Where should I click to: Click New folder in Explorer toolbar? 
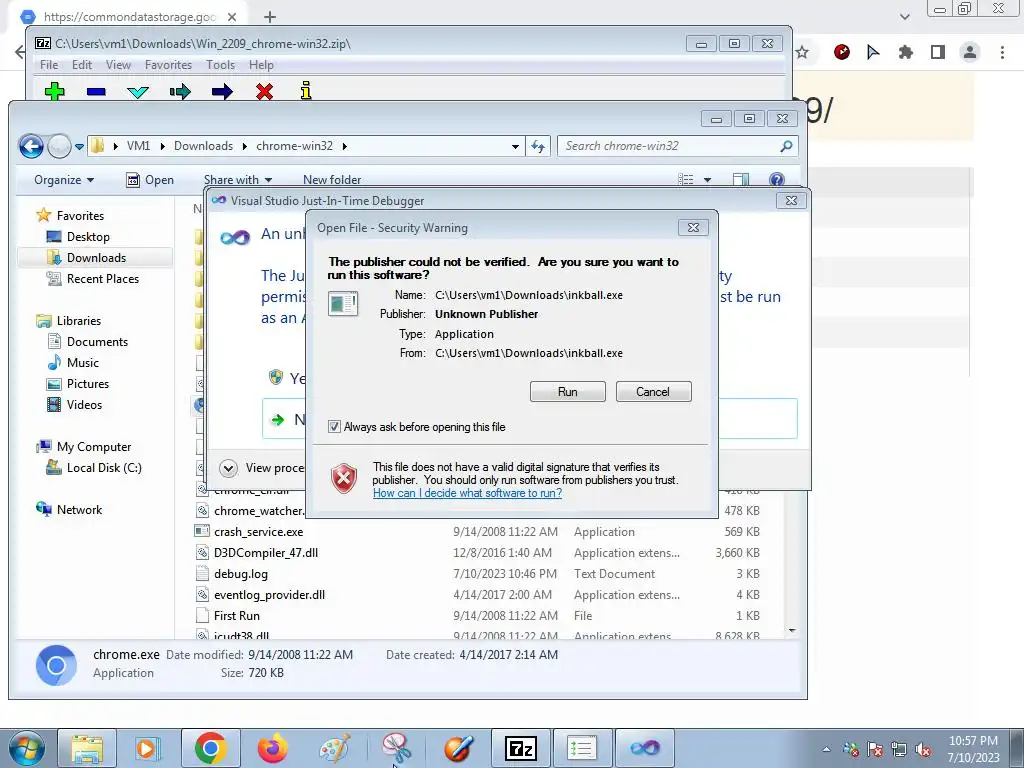(x=332, y=180)
